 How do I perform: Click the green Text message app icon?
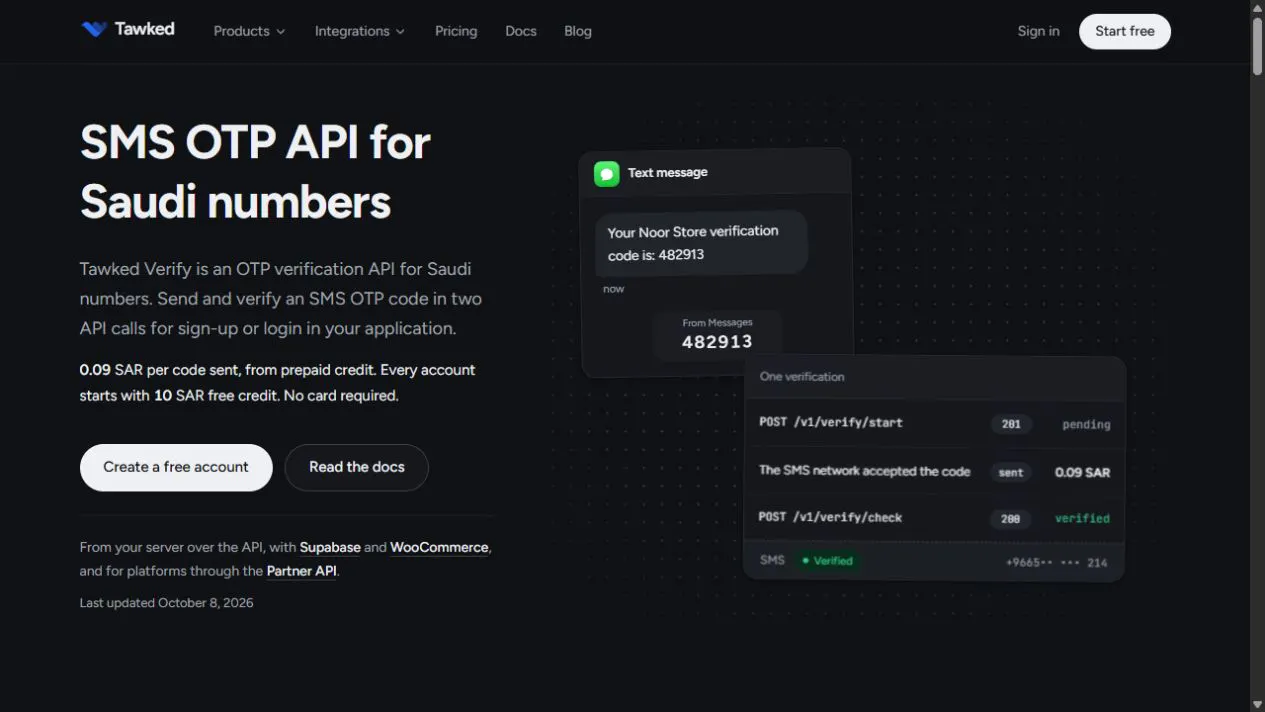coord(606,173)
